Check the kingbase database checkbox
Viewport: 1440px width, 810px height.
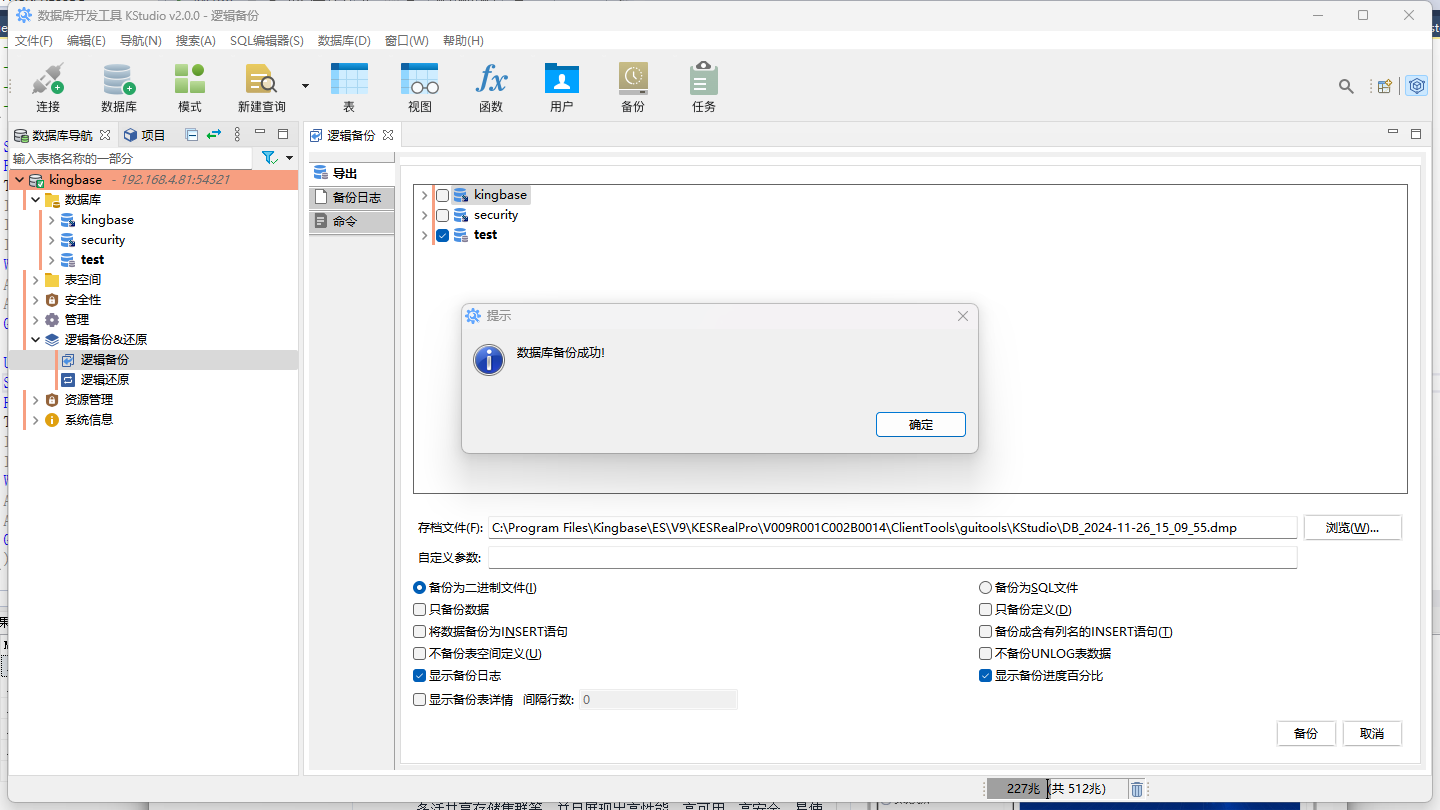pyautogui.click(x=442, y=195)
